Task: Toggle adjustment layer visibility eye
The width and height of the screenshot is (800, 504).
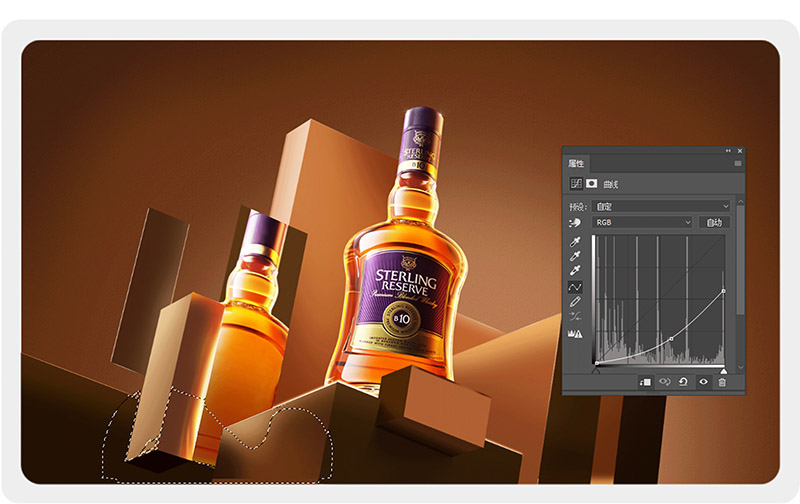Action: tap(703, 382)
